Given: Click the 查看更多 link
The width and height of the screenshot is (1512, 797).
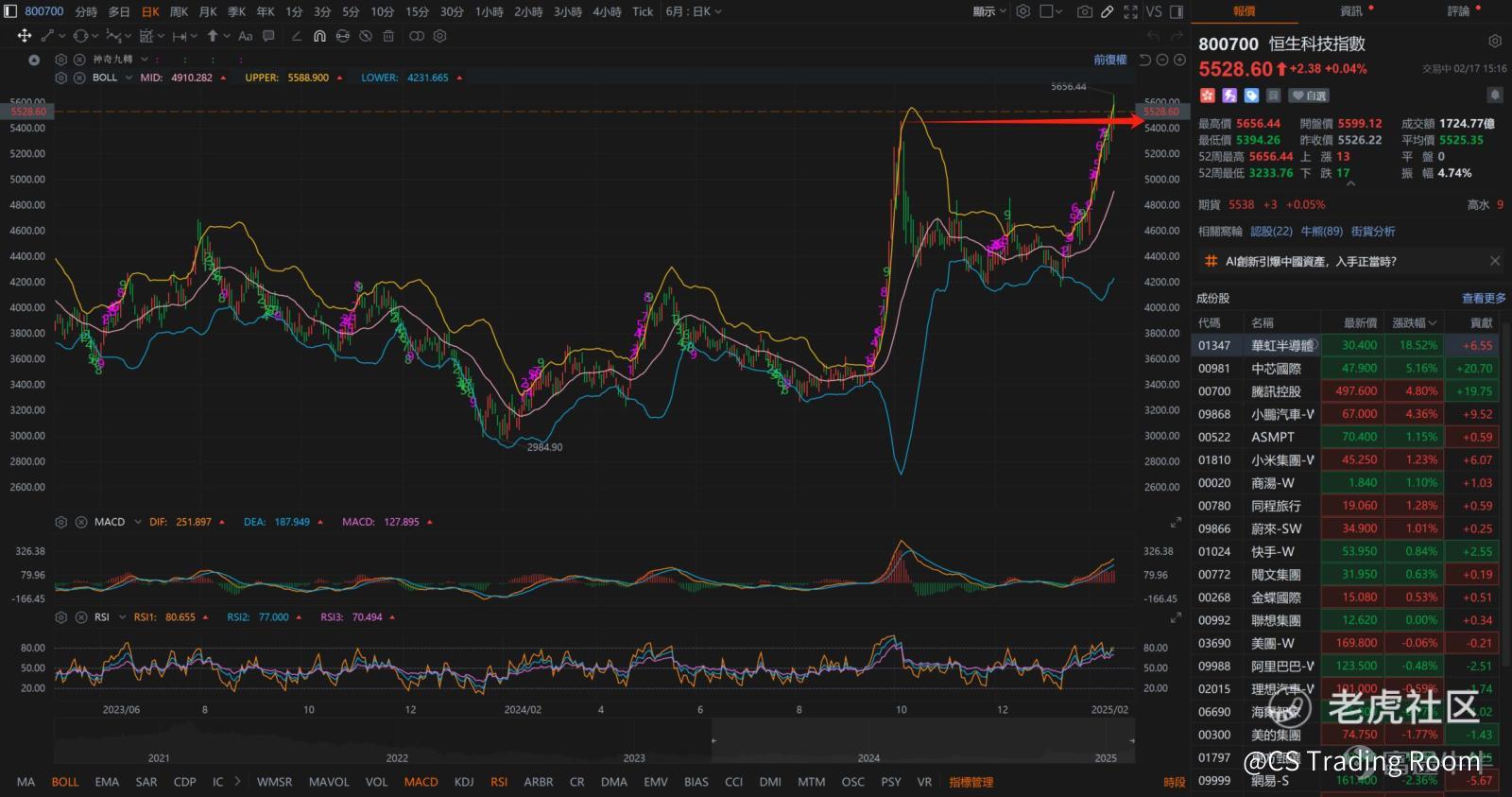Looking at the screenshot, I should [x=1484, y=298].
